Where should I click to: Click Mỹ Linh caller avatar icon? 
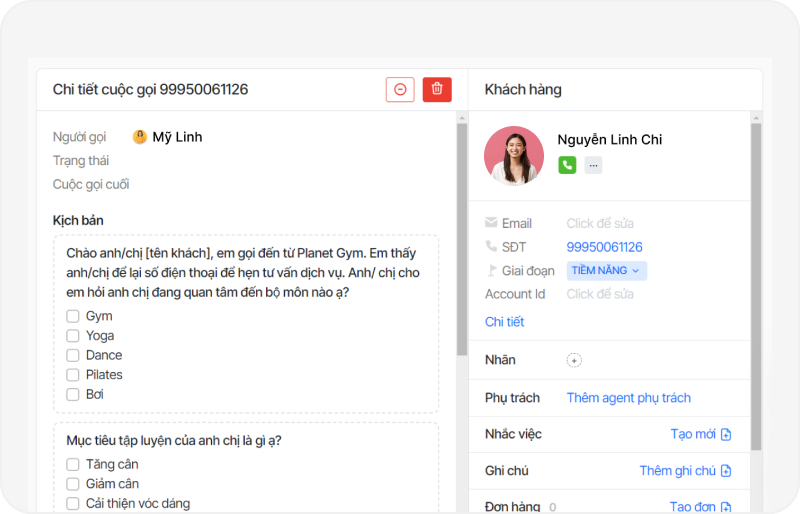click(x=140, y=137)
